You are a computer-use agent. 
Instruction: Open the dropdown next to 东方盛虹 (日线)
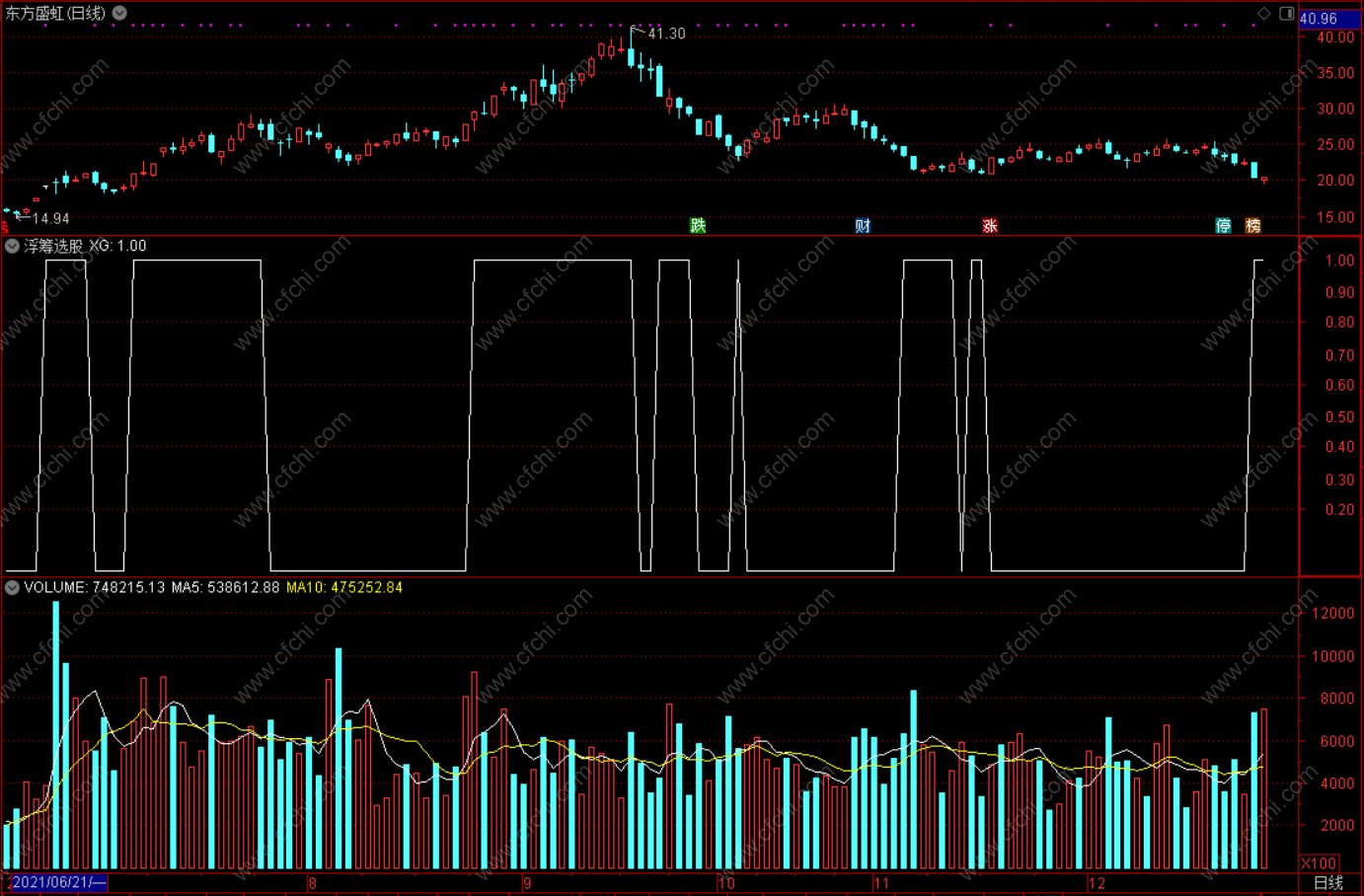(x=119, y=13)
